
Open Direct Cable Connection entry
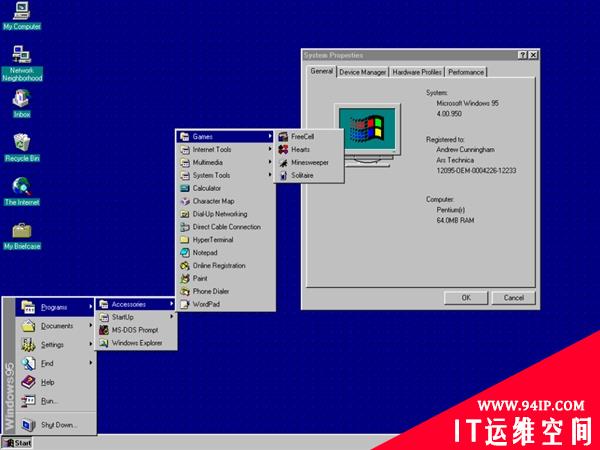(x=226, y=227)
